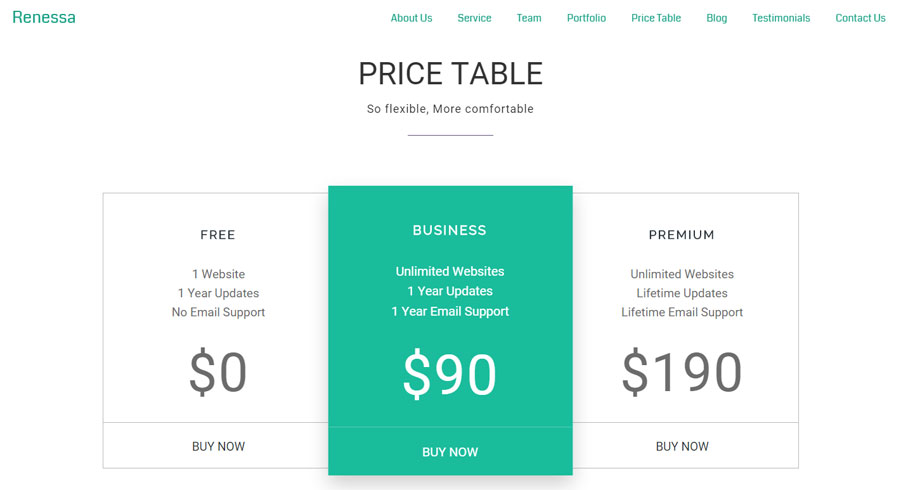
Task: Click the PREMIUM plan title
Action: (682, 235)
